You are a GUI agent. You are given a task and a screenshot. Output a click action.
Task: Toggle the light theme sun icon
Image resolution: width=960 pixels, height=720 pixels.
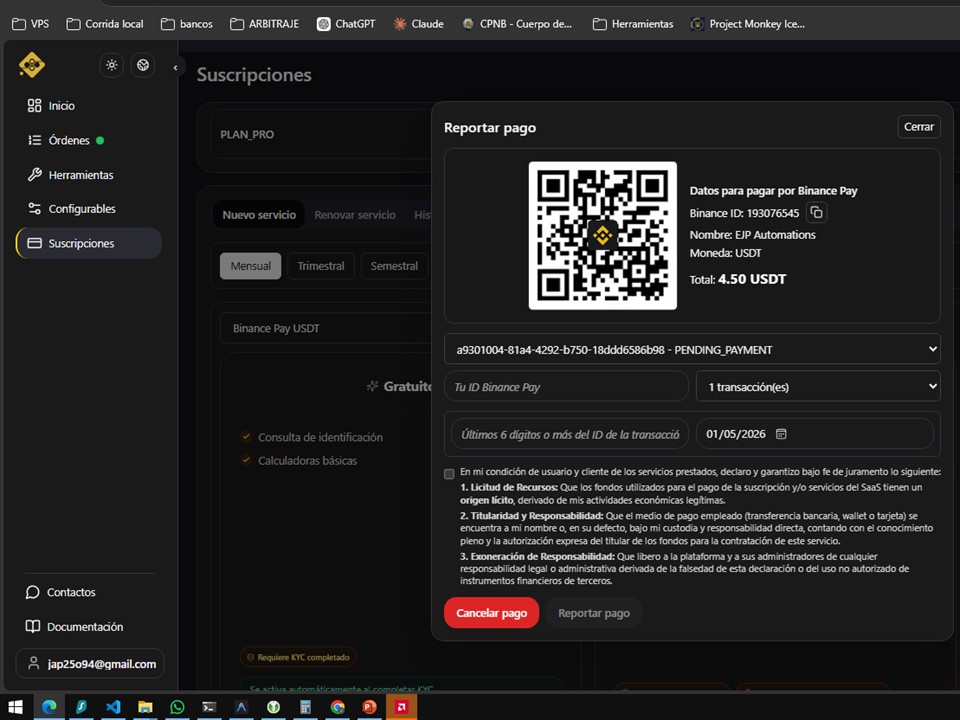pyautogui.click(x=111, y=65)
